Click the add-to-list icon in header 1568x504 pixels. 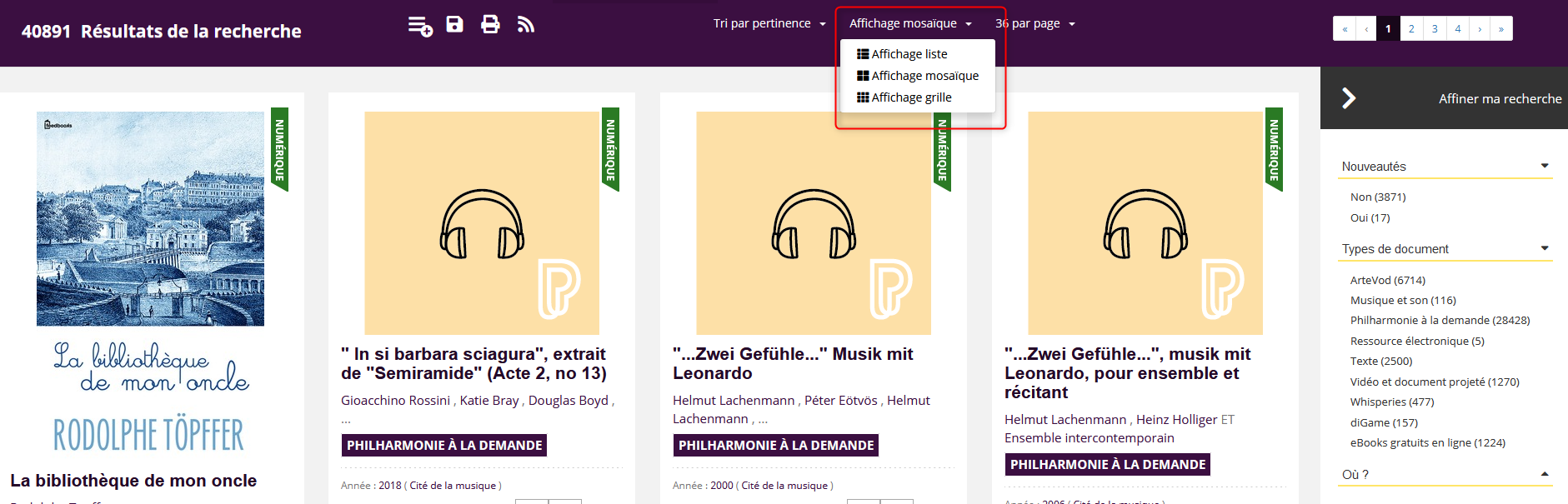pyautogui.click(x=420, y=26)
